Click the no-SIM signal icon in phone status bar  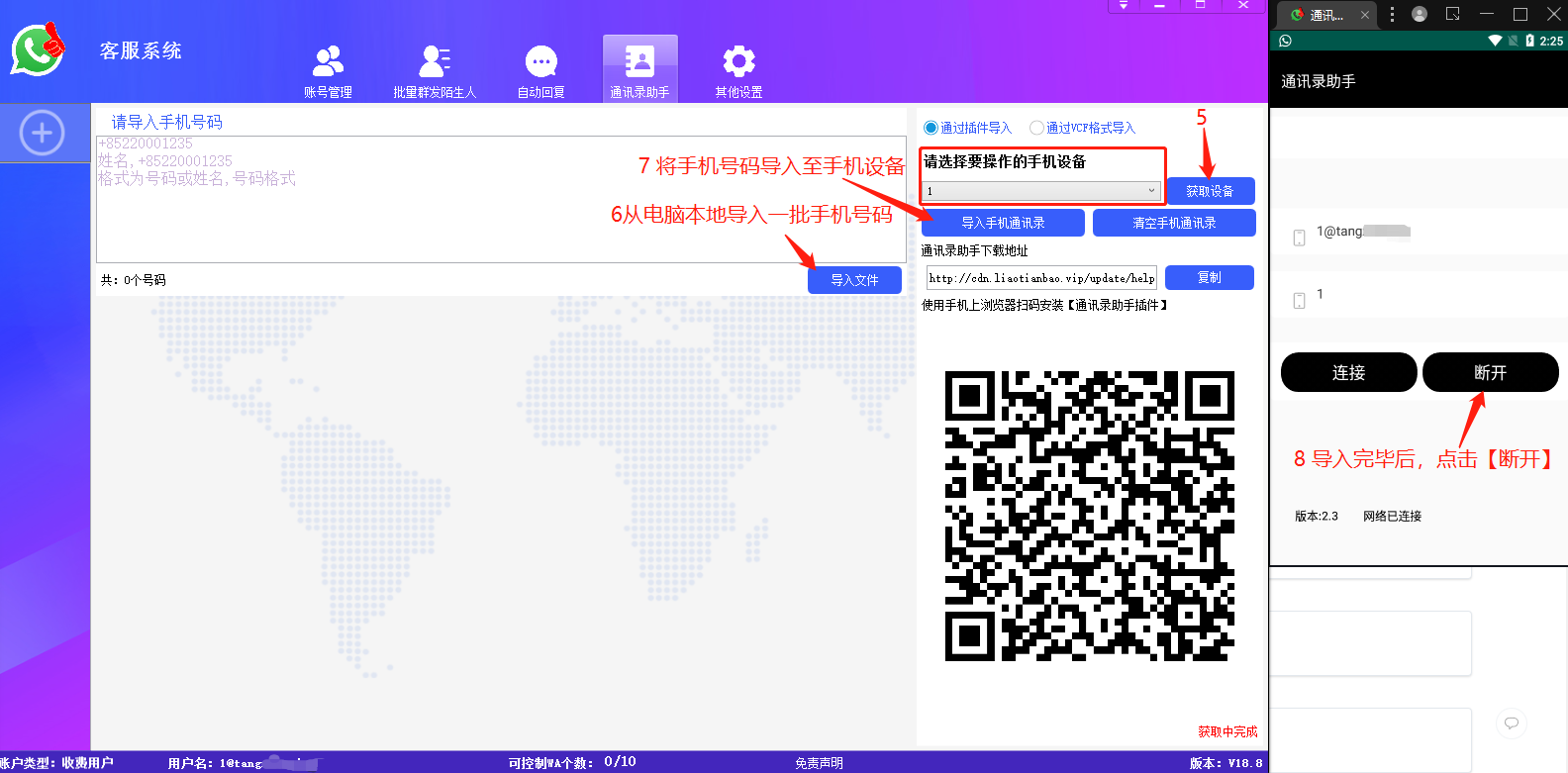[x=1513, y=41]
